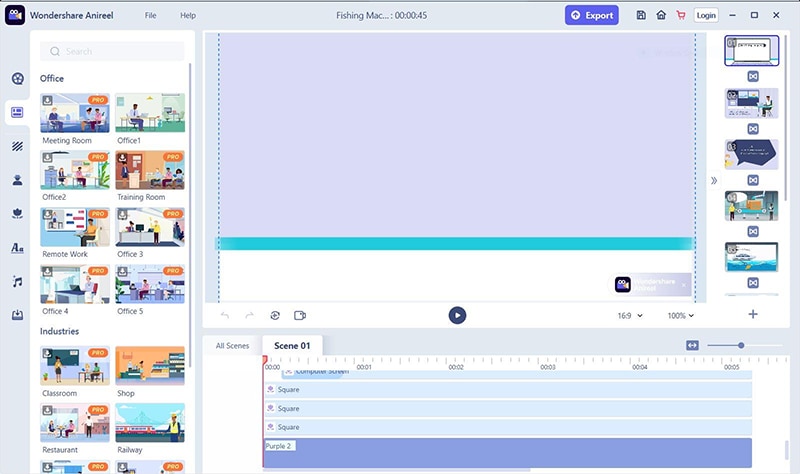Select the Purple 2 background track
This screenshot has height=474, width=800.
[x=508, y=453]
